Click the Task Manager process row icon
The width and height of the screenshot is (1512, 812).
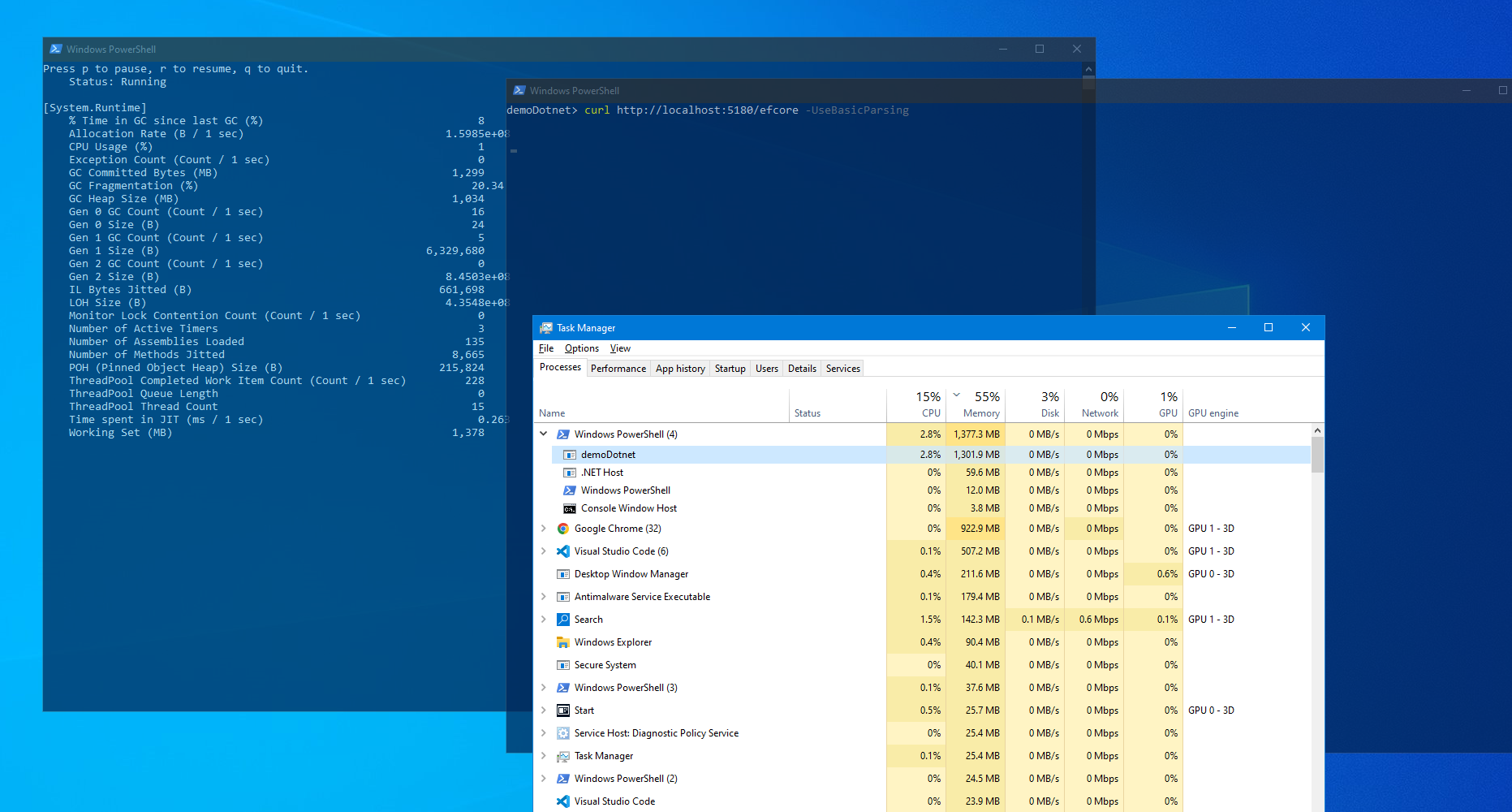click(563, 756)
